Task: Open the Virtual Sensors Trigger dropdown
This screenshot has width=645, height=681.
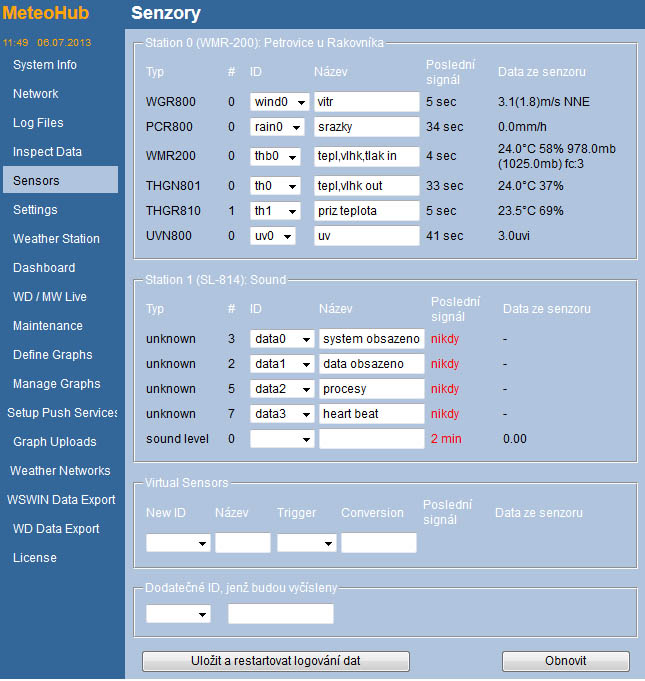Action: pyautogui.click(x=307, y=543)
